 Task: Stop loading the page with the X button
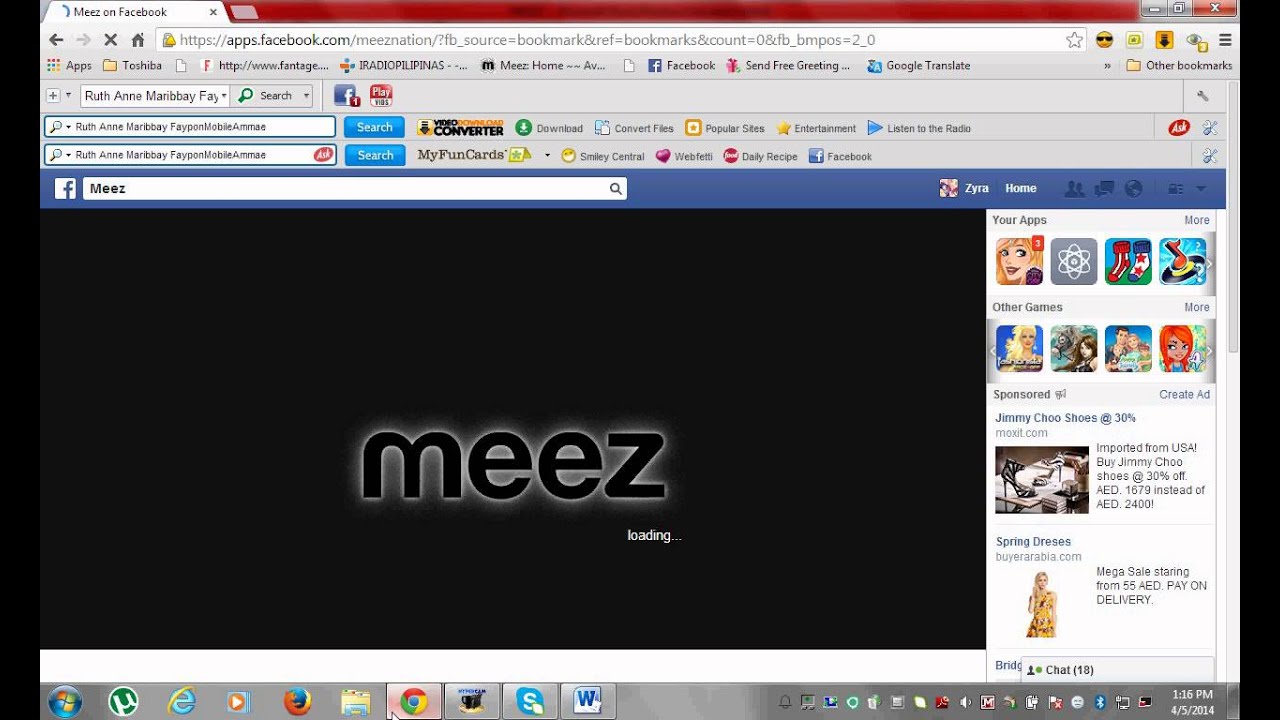(x=110, y=40)
